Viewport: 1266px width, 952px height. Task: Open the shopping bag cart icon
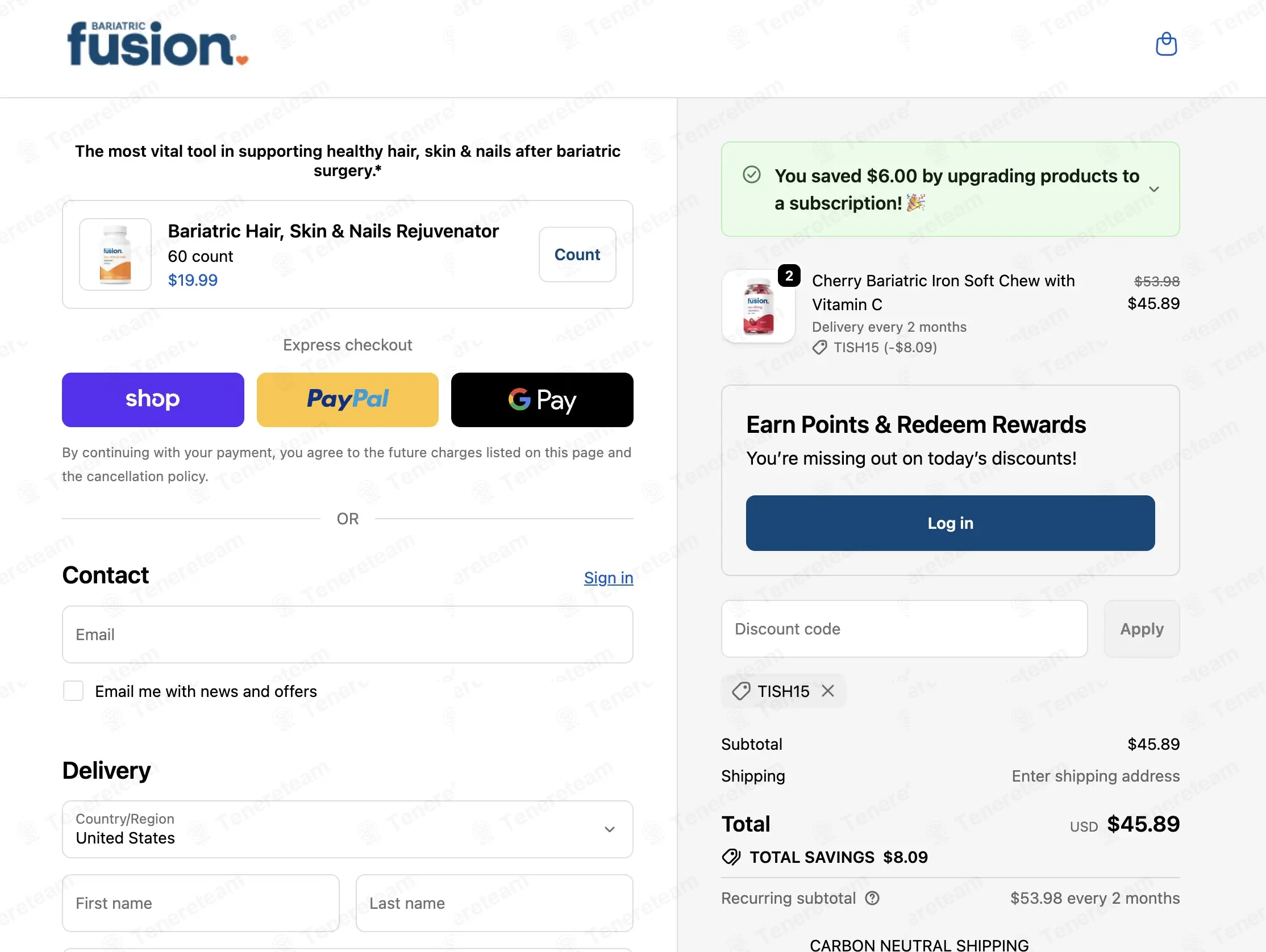pyautogui.click(x=1166, y=44)
